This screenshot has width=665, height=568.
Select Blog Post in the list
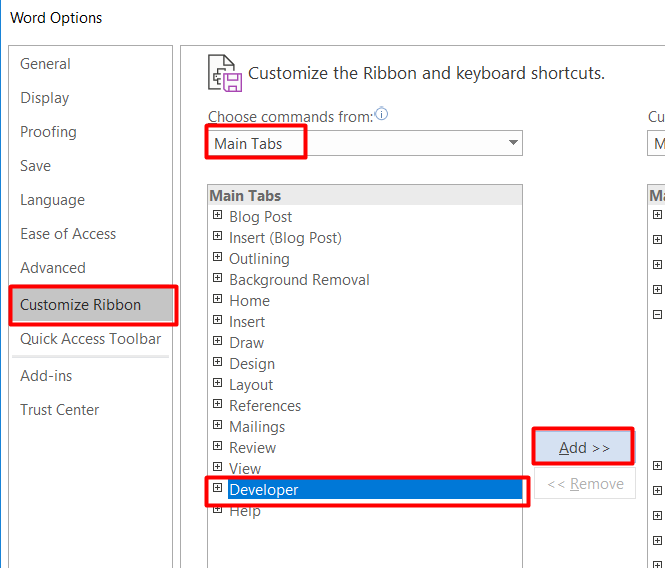(x=260, y=217)
